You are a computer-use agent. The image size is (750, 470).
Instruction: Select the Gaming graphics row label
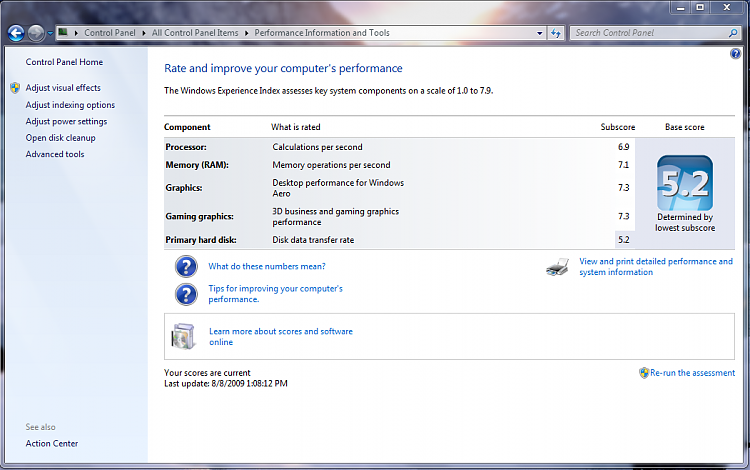click(199, 217)
